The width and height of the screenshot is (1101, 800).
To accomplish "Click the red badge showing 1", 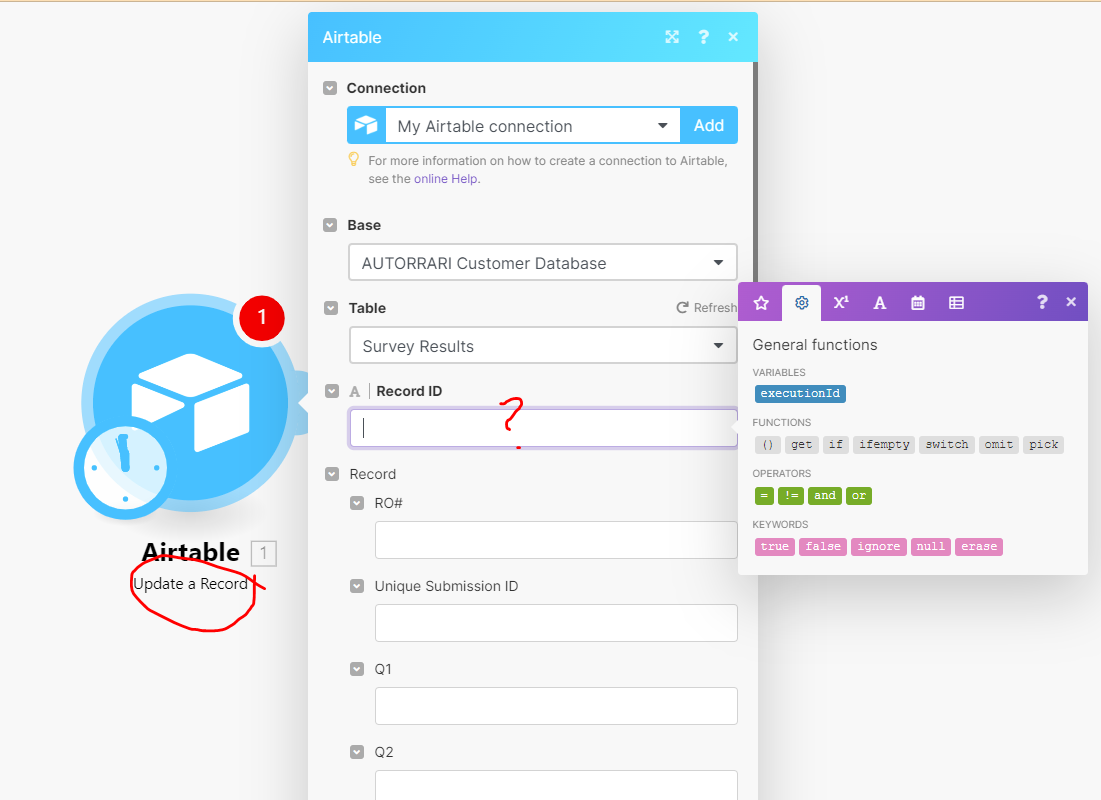I will pos(262,317).
